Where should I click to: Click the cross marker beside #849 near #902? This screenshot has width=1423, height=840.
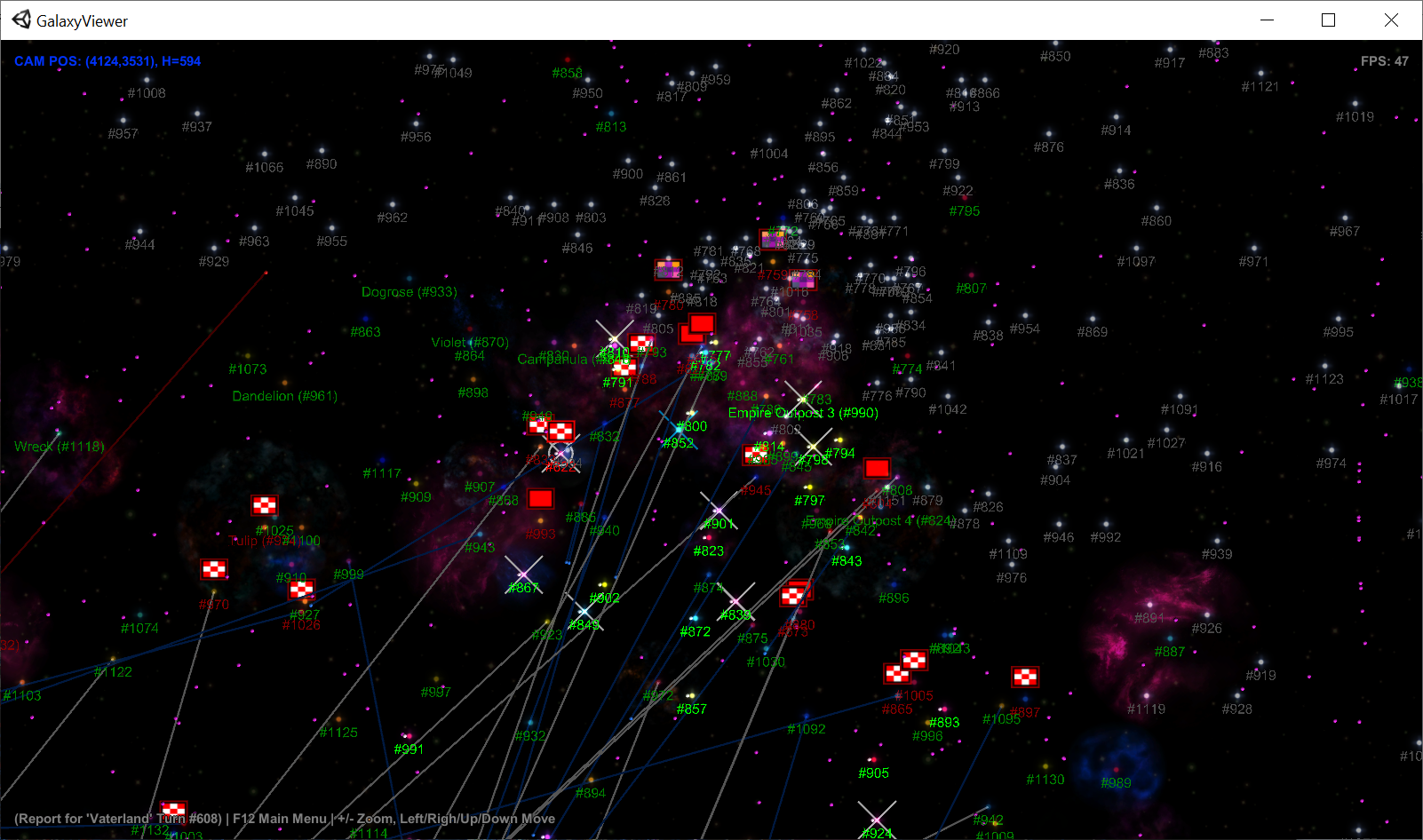click(584, 612)
